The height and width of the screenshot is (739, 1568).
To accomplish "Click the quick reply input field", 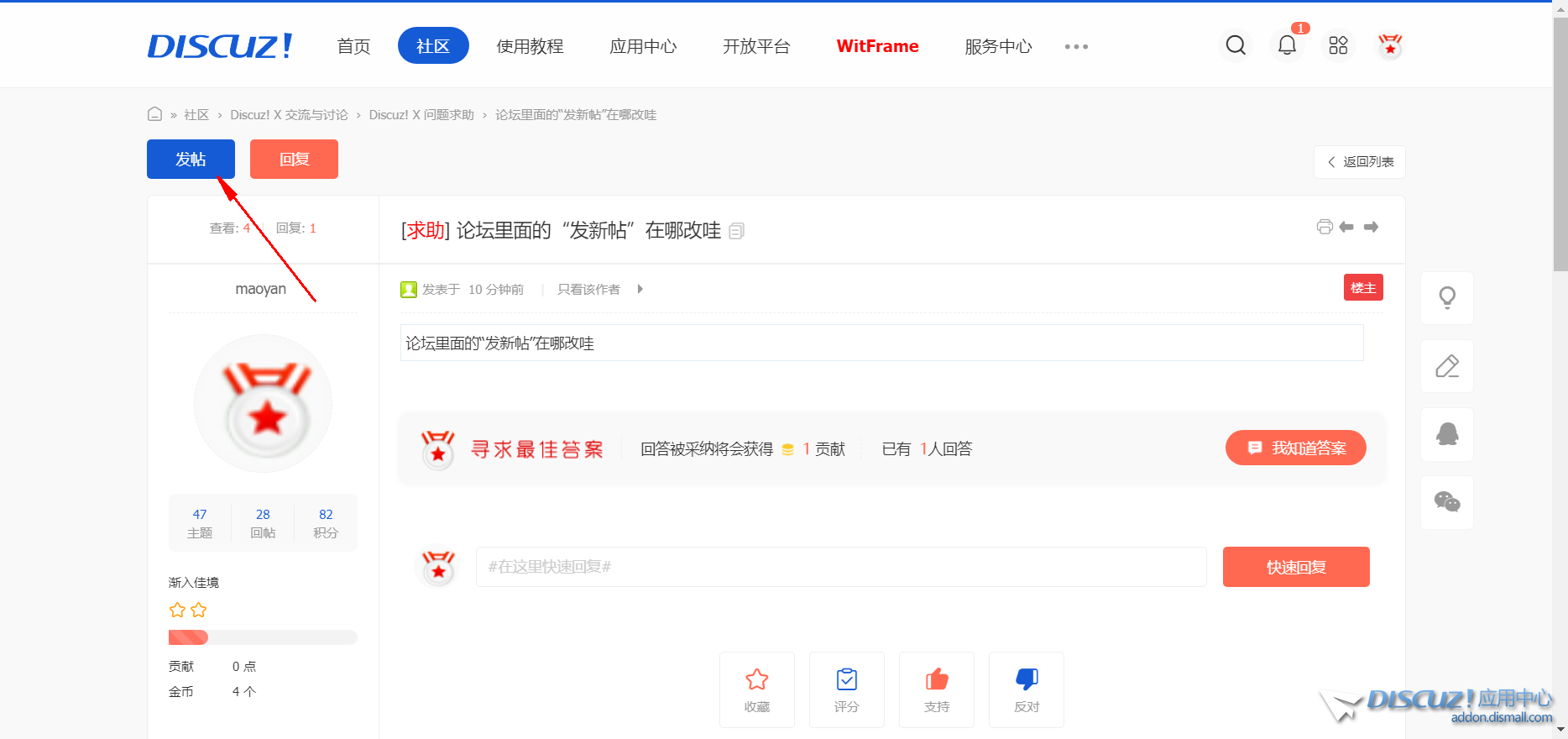I will coord(840,567).
